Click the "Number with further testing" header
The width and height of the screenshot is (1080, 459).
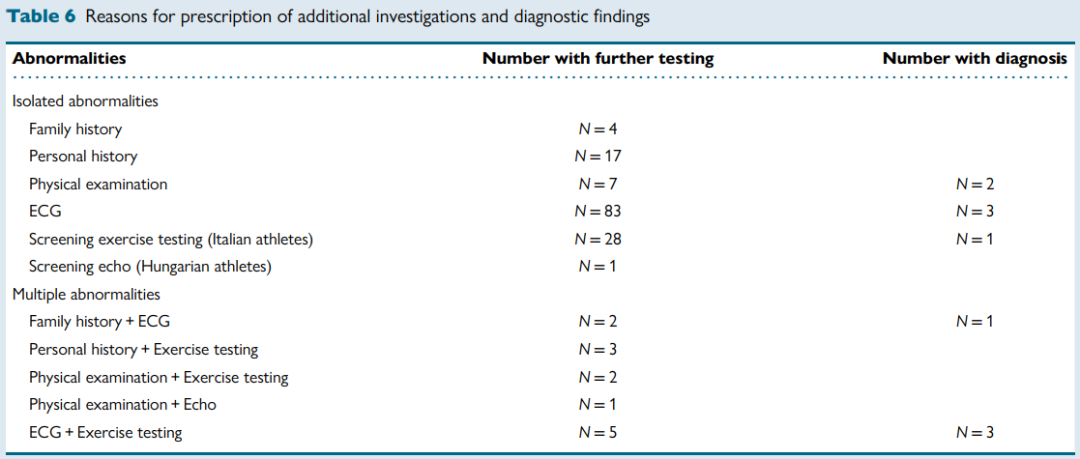(598, 59)
